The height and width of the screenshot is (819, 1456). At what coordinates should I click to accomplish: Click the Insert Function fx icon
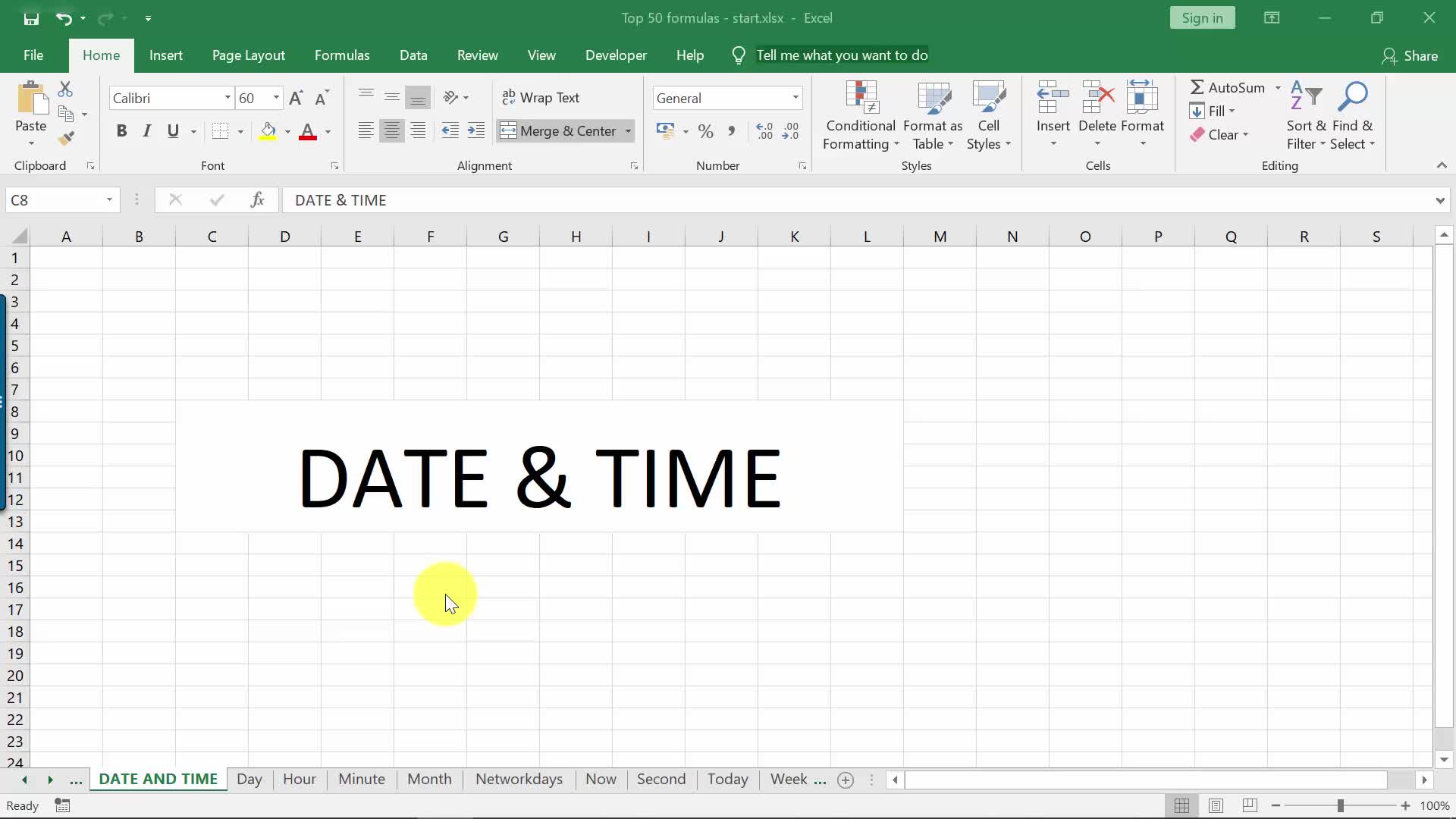(x=257, y=200)
